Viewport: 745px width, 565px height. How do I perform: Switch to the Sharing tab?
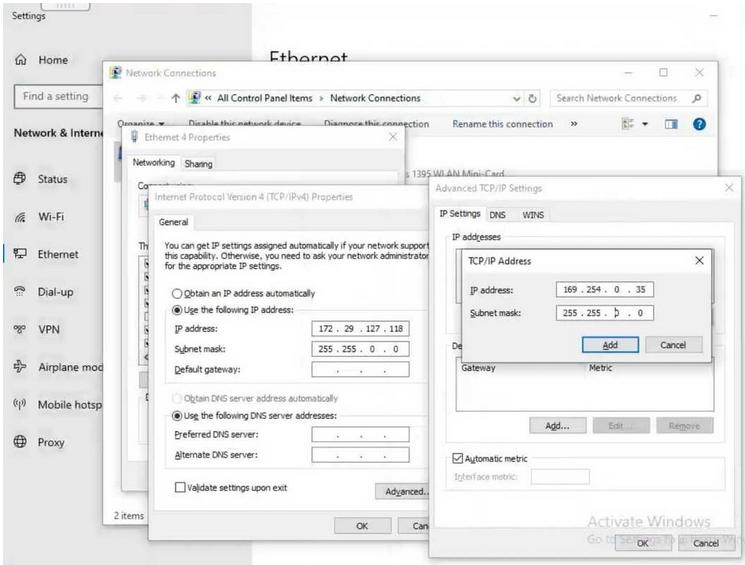click(198, 163)
